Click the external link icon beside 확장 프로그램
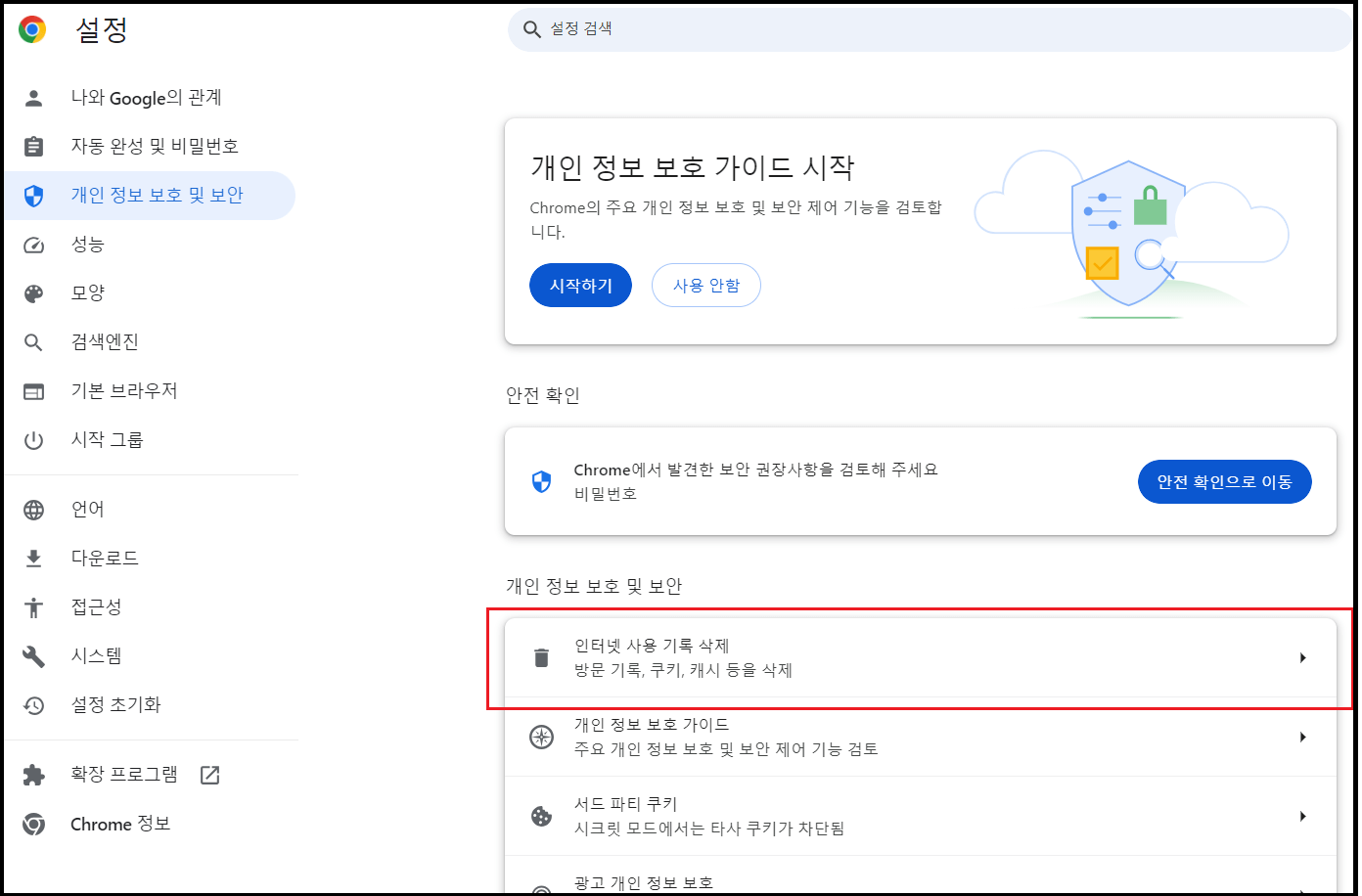The width and height of the screenshot is (1362, 896). tap(208, 773)
